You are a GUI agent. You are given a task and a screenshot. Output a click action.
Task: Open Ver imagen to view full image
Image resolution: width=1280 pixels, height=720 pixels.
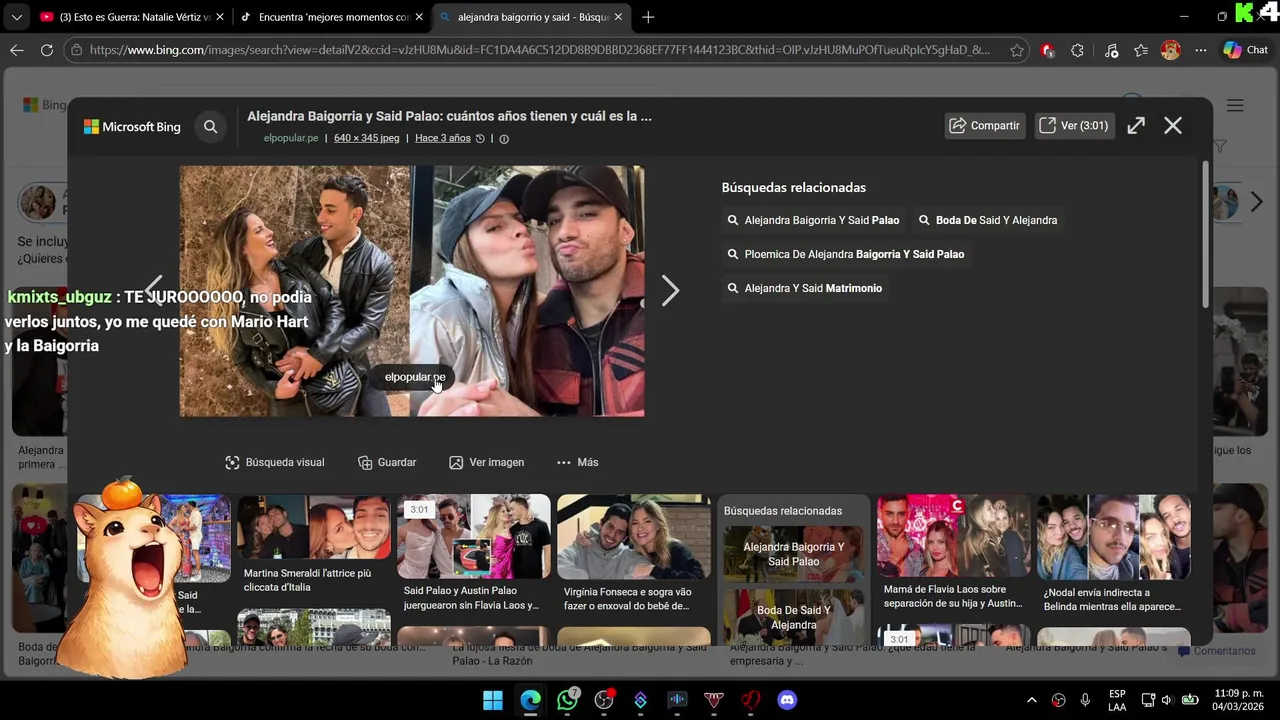[x=486, y=462]
